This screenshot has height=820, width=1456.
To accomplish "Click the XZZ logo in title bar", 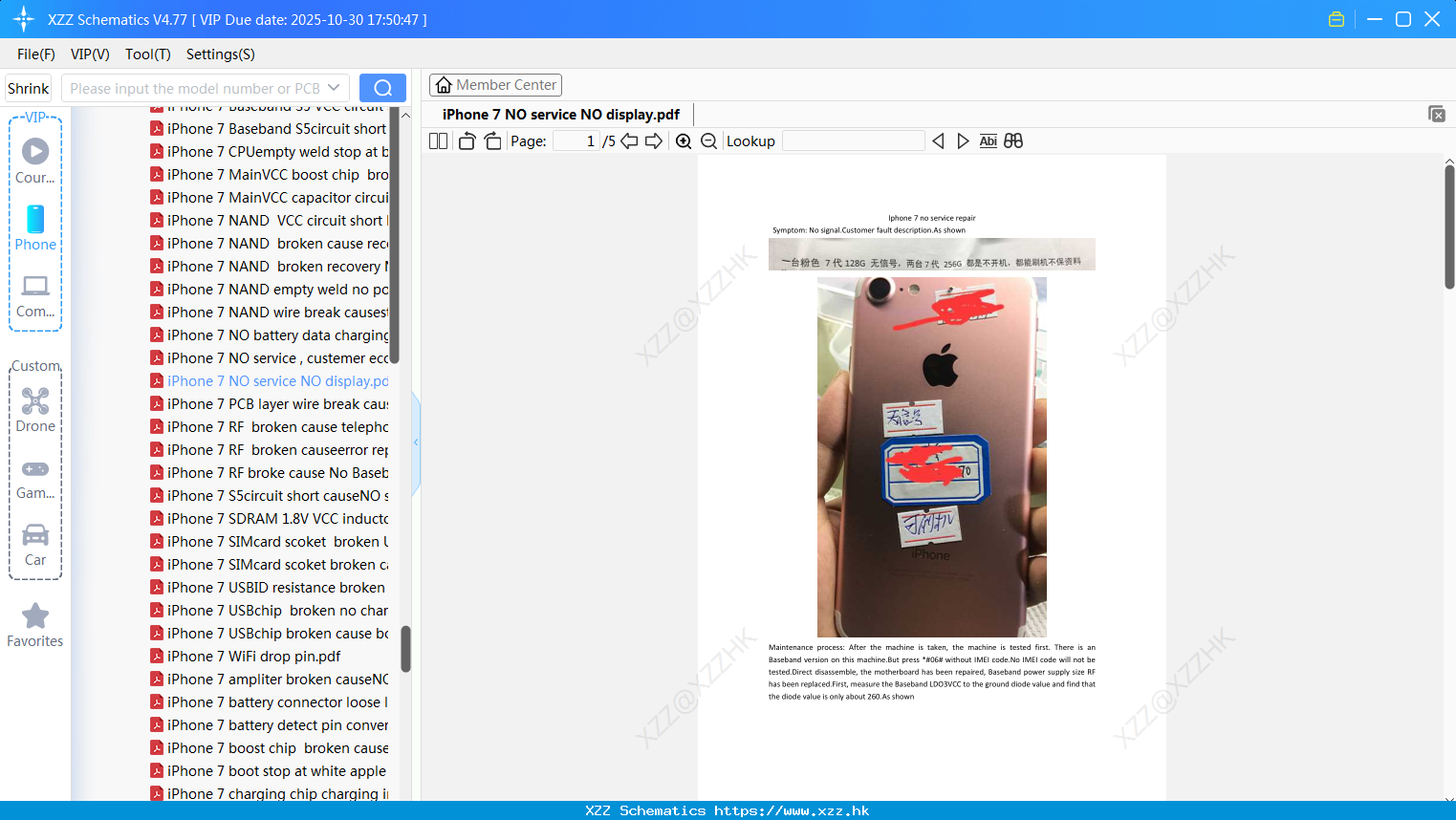I will point(24,19).
